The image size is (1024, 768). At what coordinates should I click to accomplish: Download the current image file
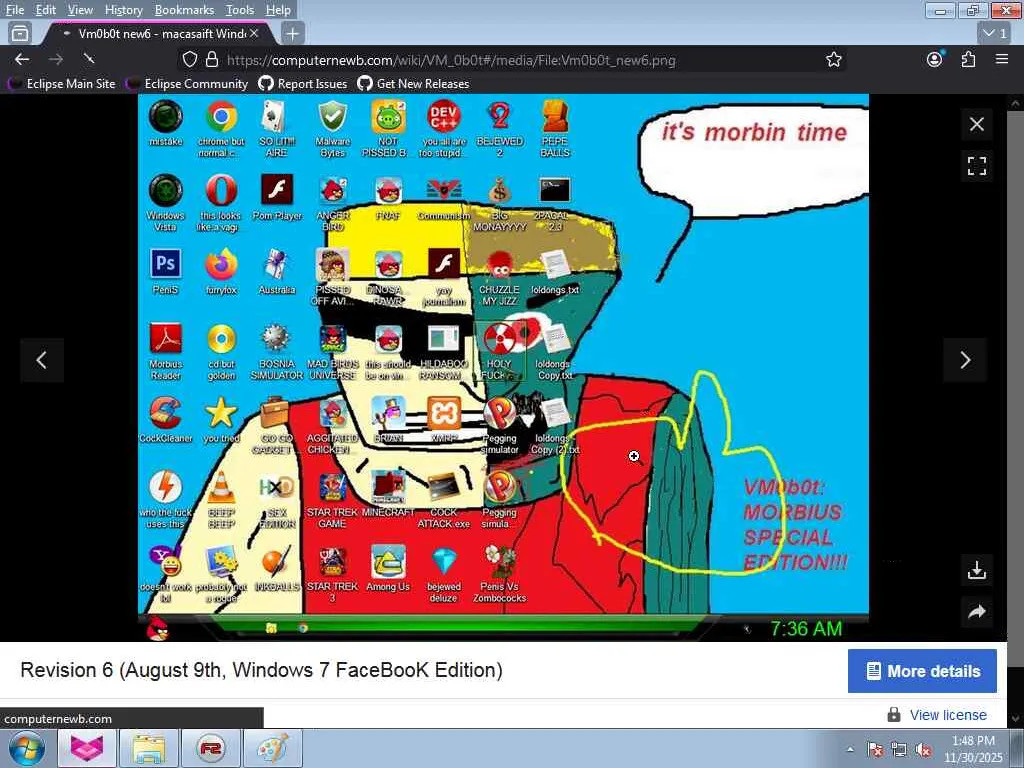click(977, 570)
